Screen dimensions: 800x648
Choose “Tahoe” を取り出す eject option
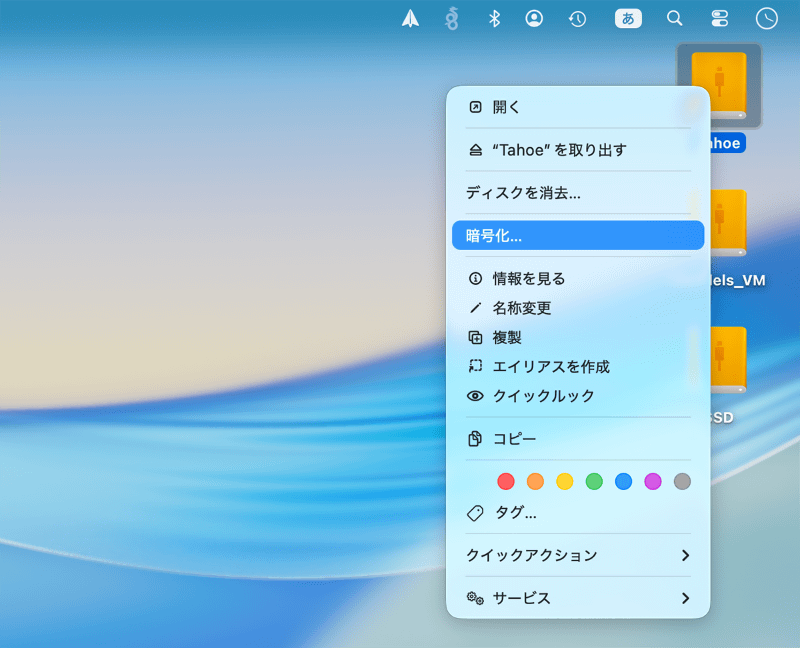578,150
